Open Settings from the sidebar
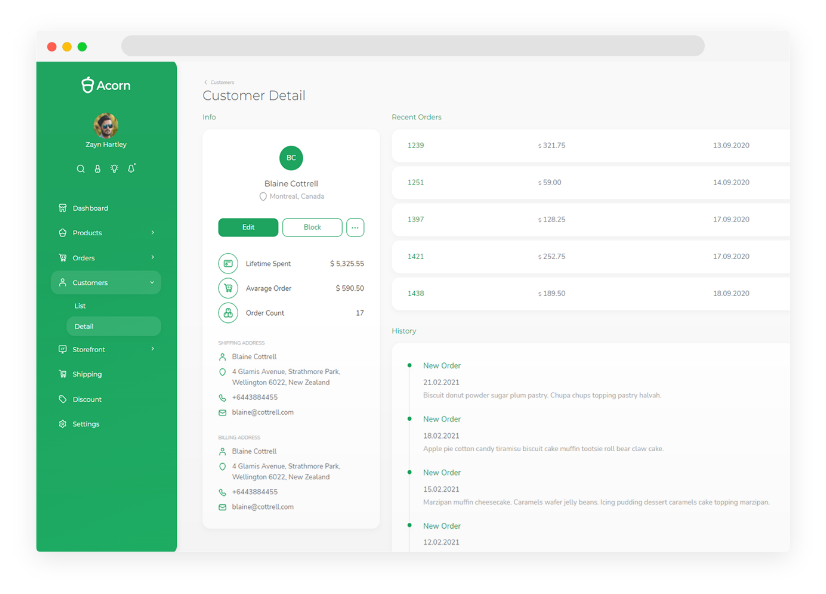826x594 pixels. (x=86, y=424)
